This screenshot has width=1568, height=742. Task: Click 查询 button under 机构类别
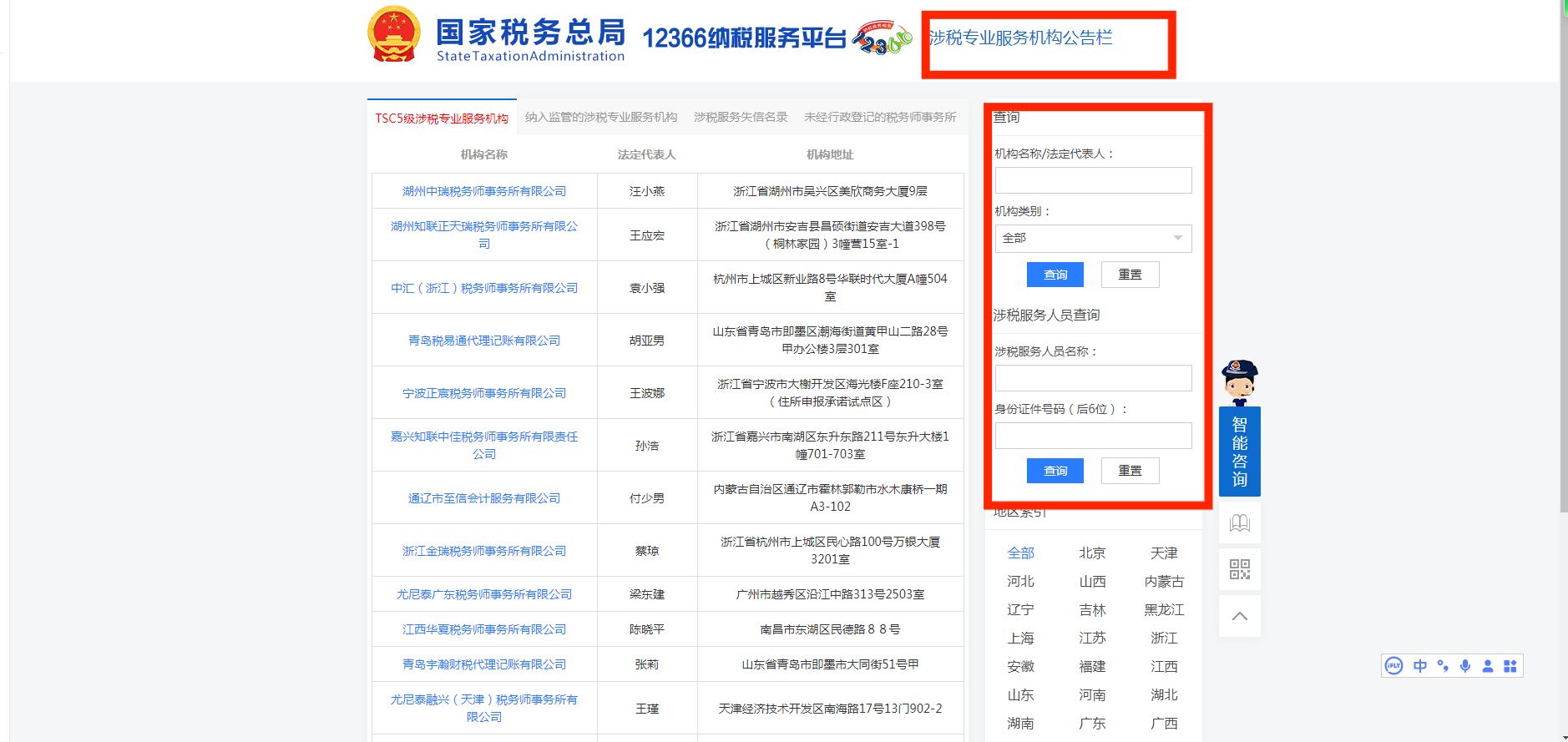[x=1055, y=275]
